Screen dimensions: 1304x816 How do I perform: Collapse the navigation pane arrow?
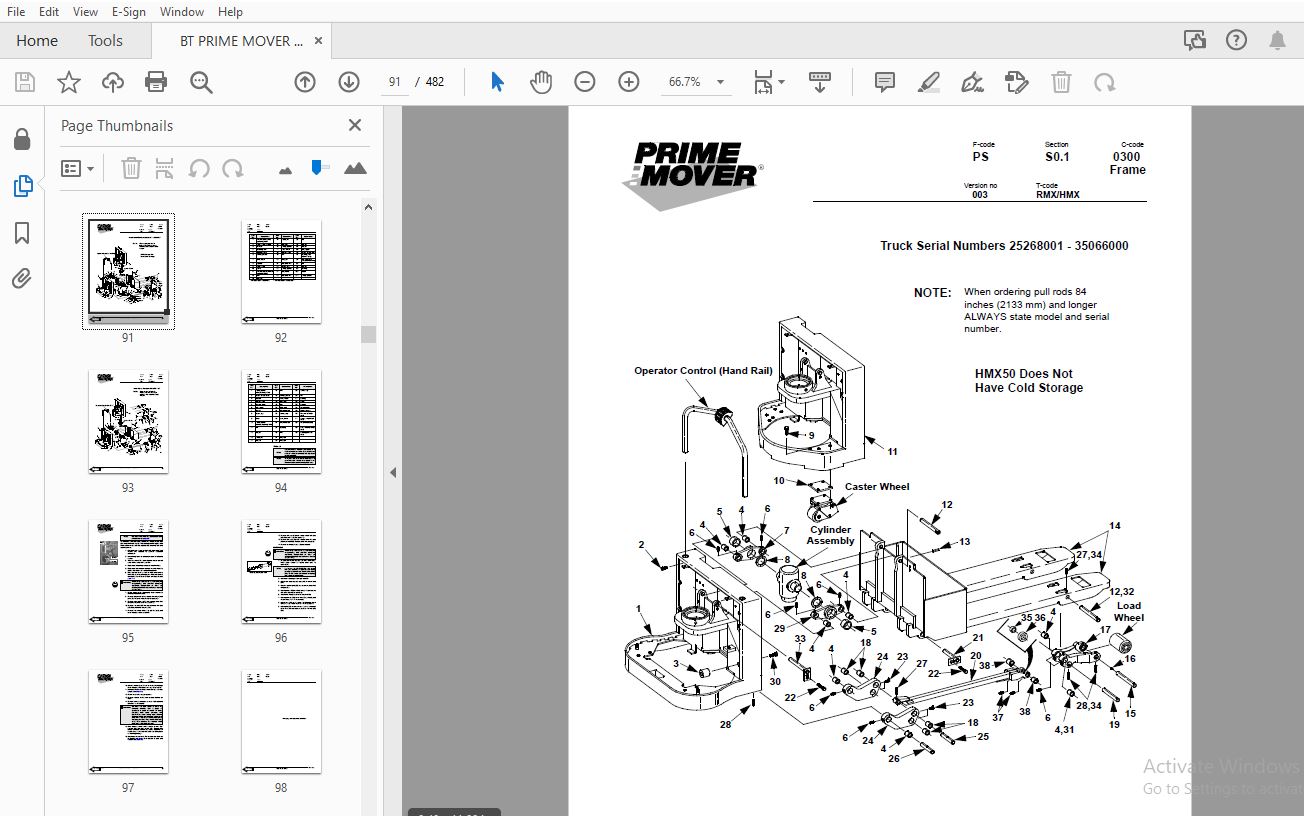[393, 472]
